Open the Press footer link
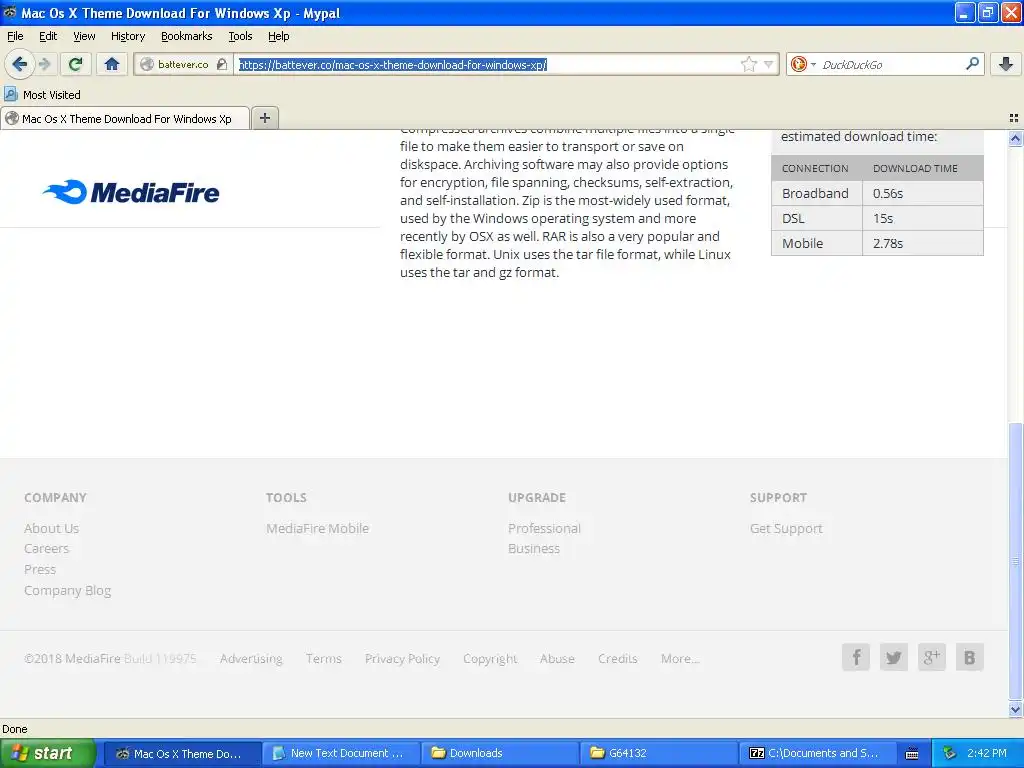This screenshot has width=1024, height=768. tap(40, 569)
